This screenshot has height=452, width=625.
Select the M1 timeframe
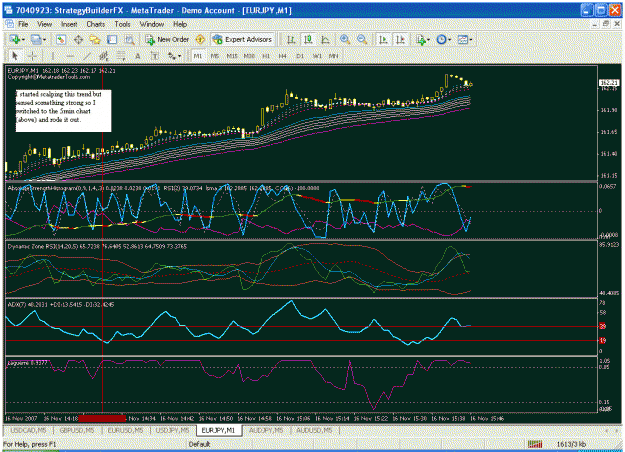pos(198,56)
